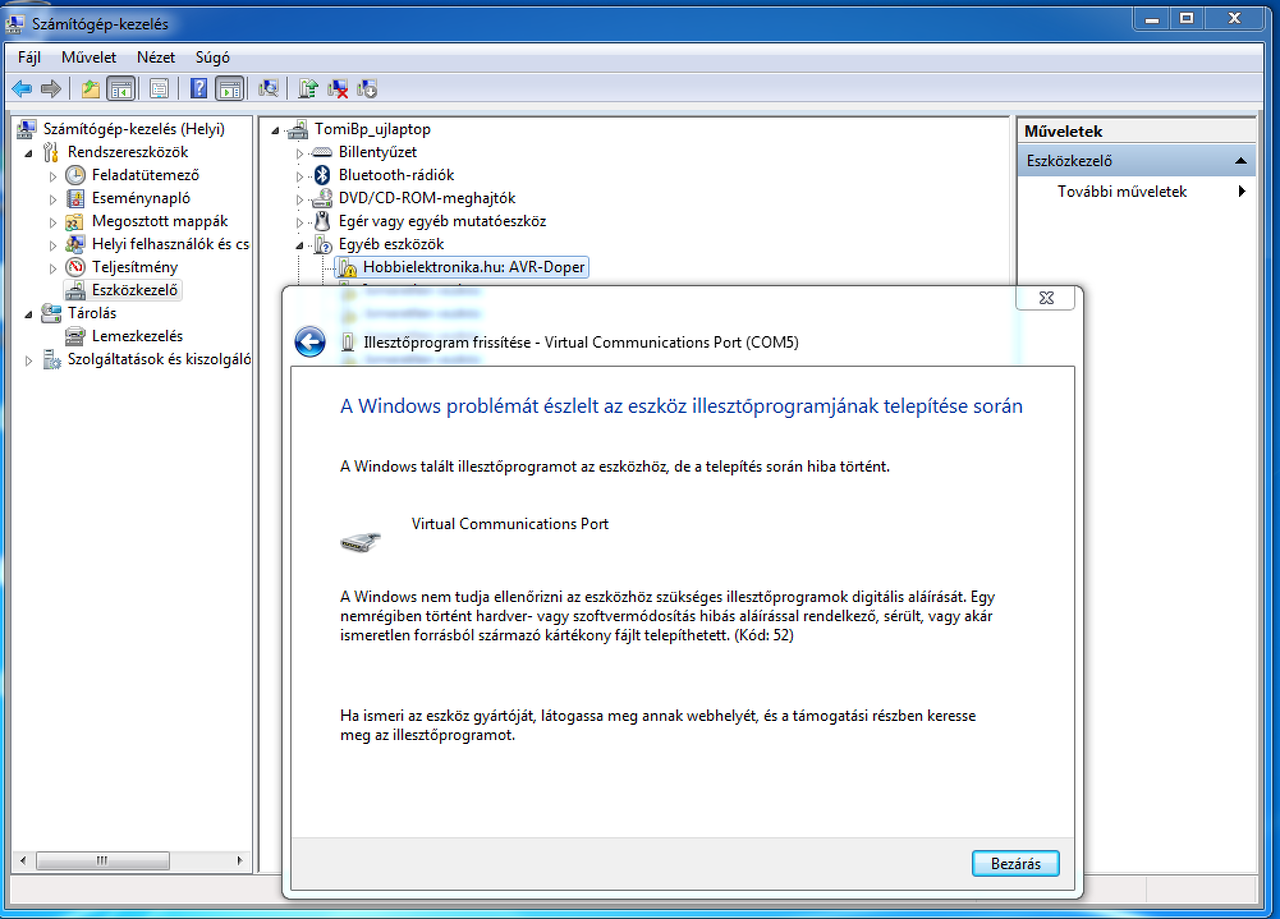Open the További műveletek submenu arrow
Screen dimensions: 1280x919
pyautogui.click(x=1242, y=191)
